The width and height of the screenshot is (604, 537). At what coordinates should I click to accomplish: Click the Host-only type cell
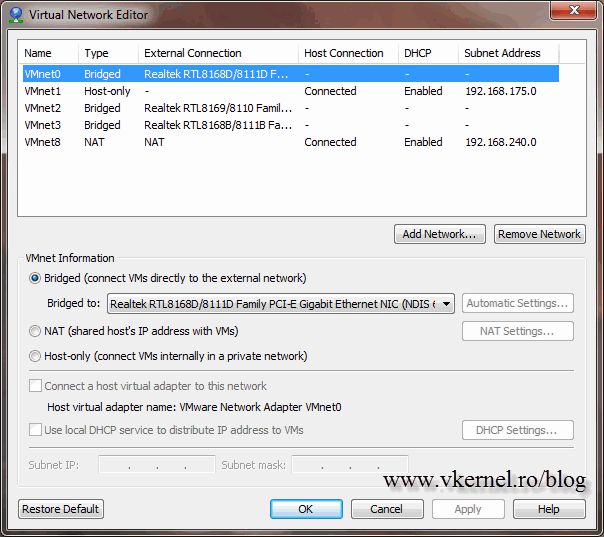point(107,91)
